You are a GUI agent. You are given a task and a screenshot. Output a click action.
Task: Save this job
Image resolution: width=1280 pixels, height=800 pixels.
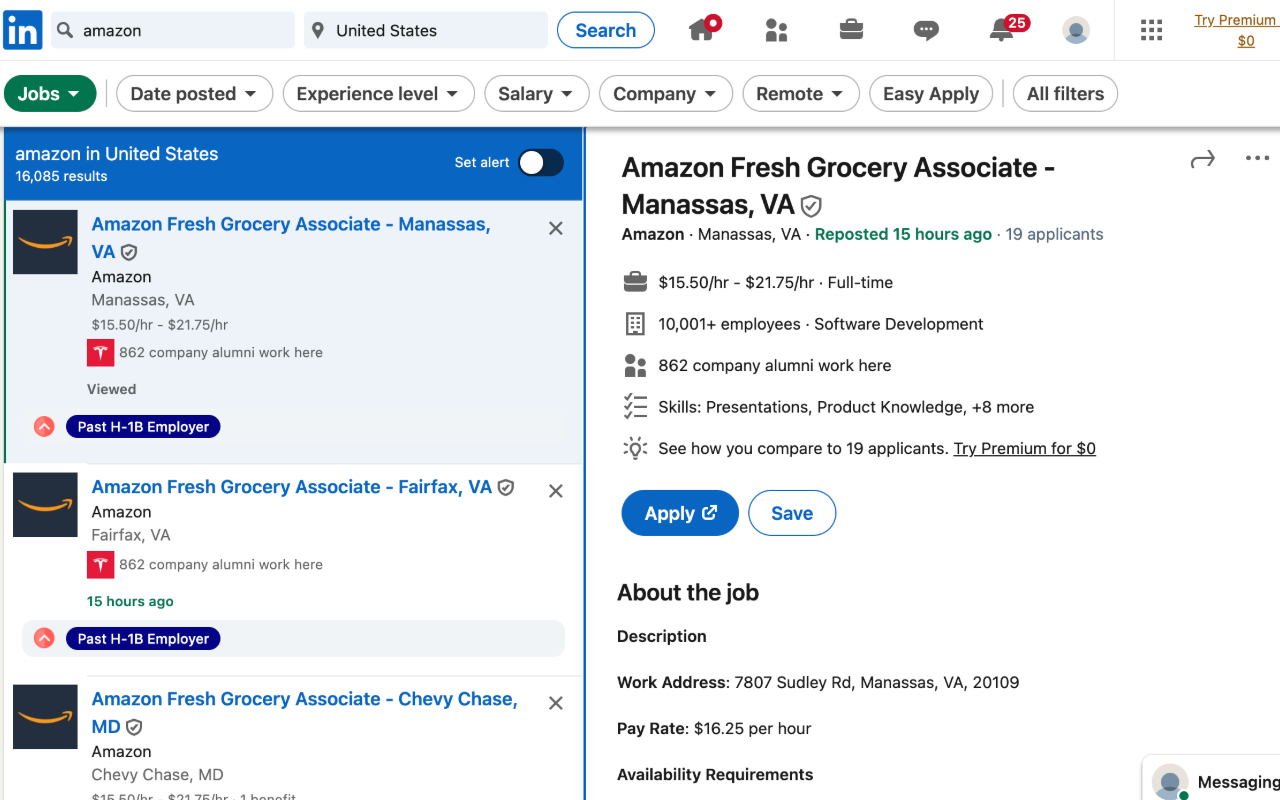click(x=792, y=513)
